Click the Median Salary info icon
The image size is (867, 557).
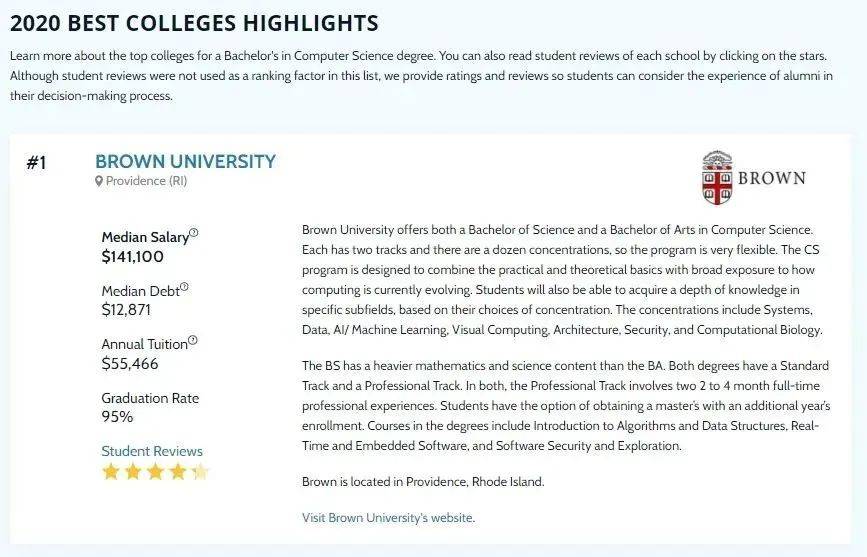(x=194, y=233)
